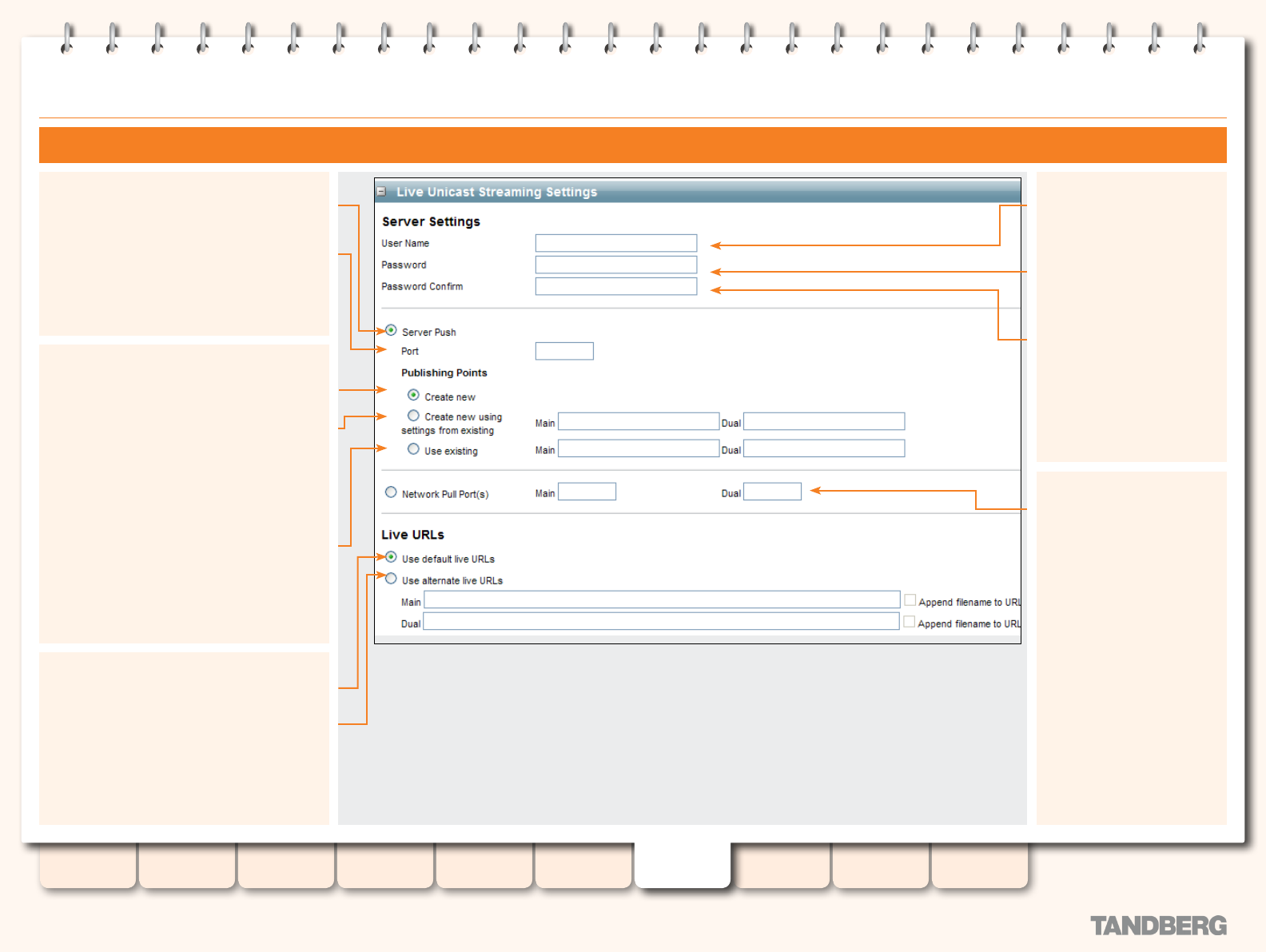Click the Network Pull Dual port field

(772, 492)
